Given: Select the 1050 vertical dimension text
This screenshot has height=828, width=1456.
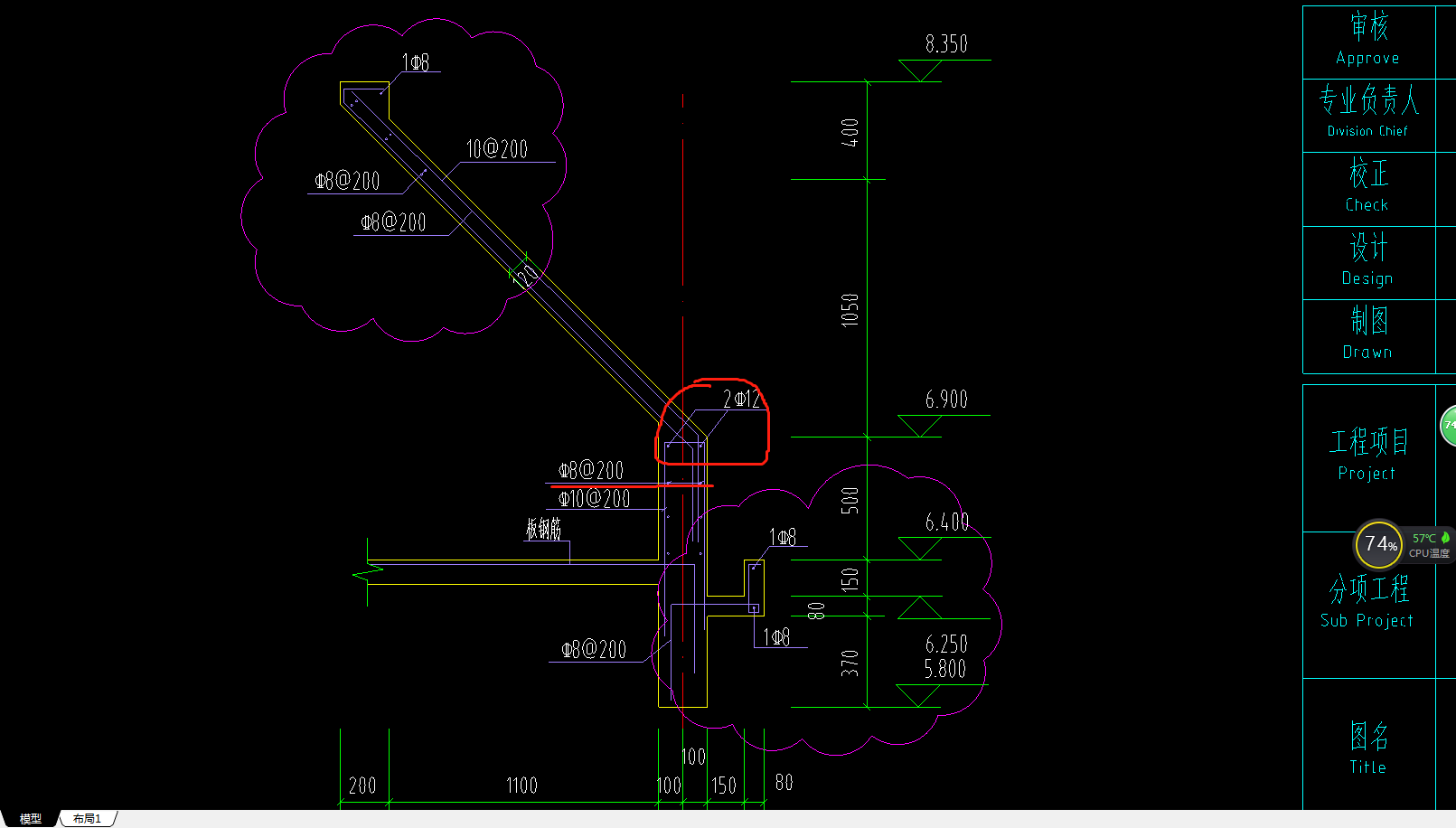Looking at the screenshot, I should [x=850, y=310].
